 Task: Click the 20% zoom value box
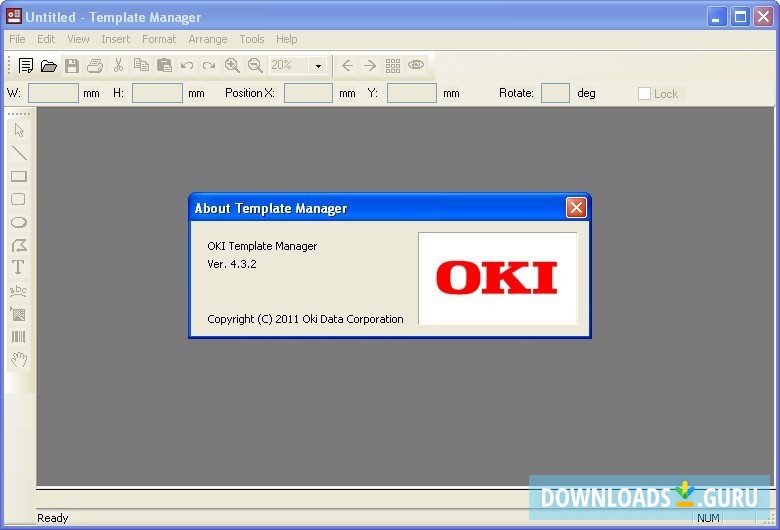(x=290, y=66)
